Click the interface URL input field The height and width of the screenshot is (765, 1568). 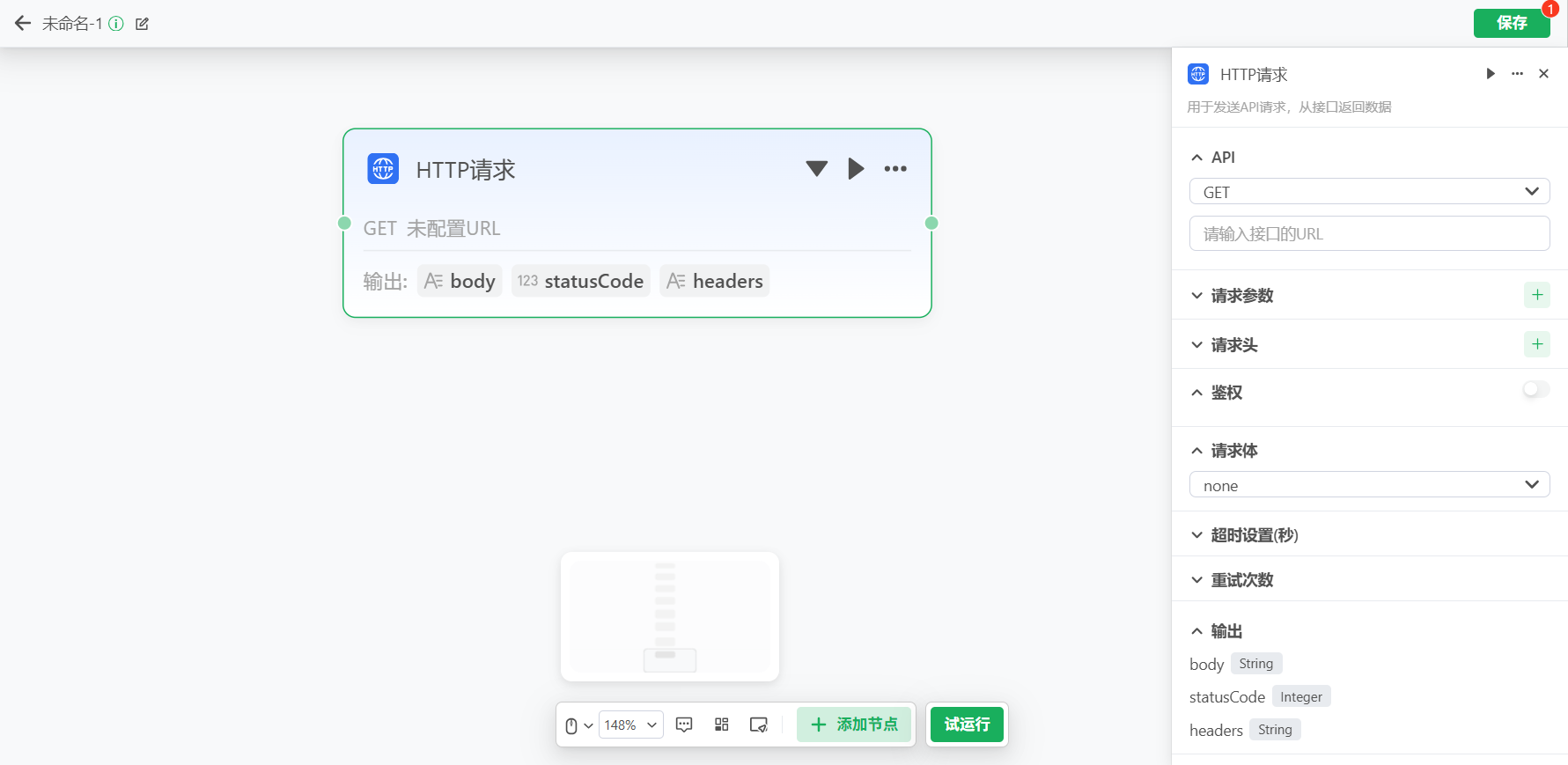(x=1369, y=234)
